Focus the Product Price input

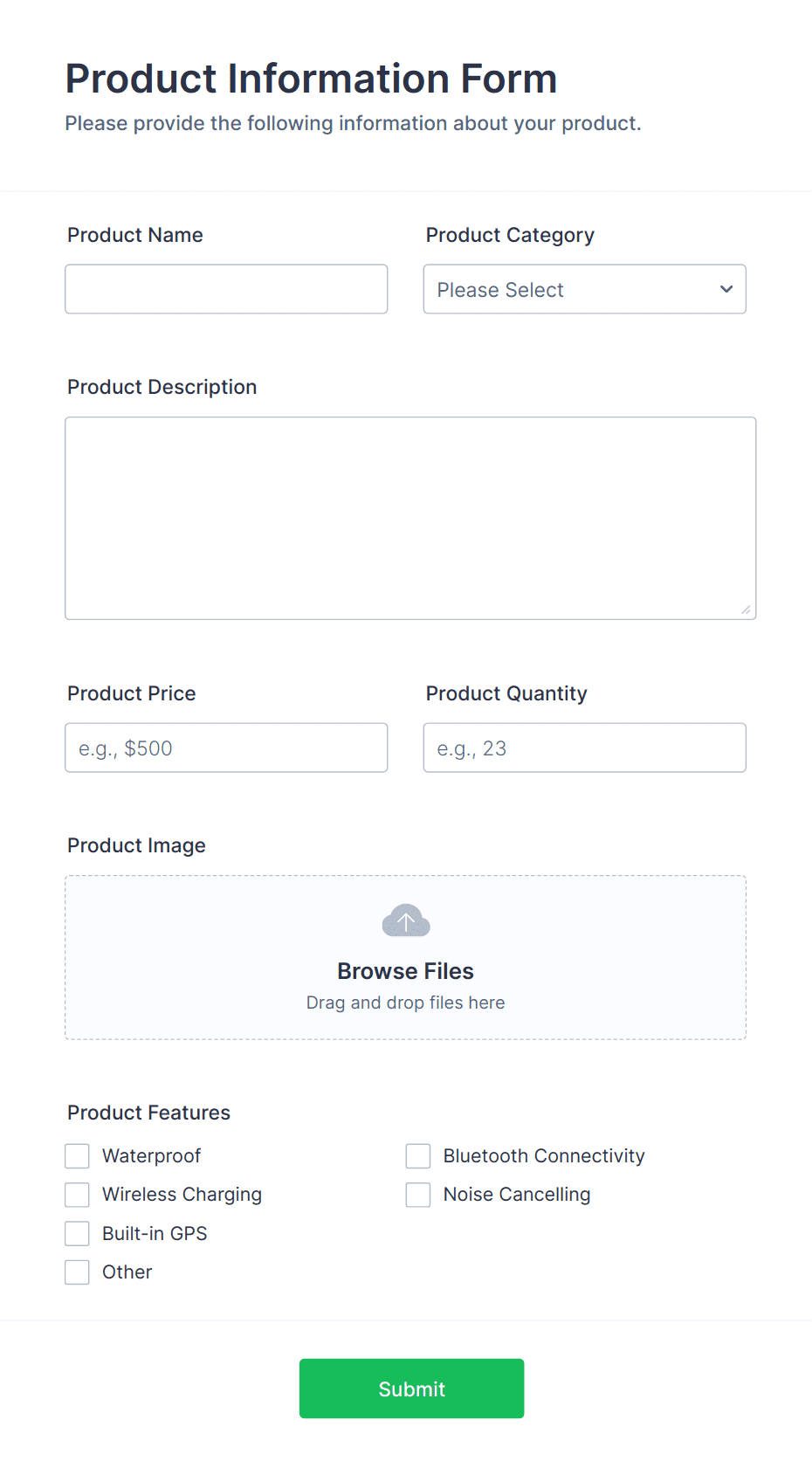tap(226, 748)
